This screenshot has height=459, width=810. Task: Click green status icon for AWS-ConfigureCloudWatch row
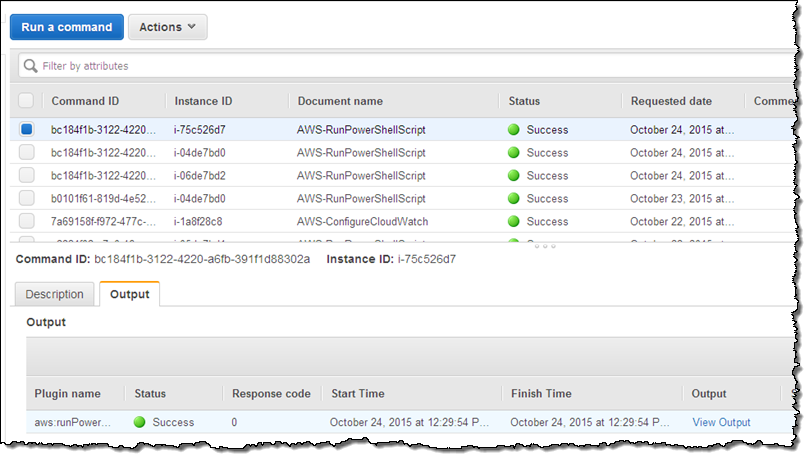(x=514, y=222)
